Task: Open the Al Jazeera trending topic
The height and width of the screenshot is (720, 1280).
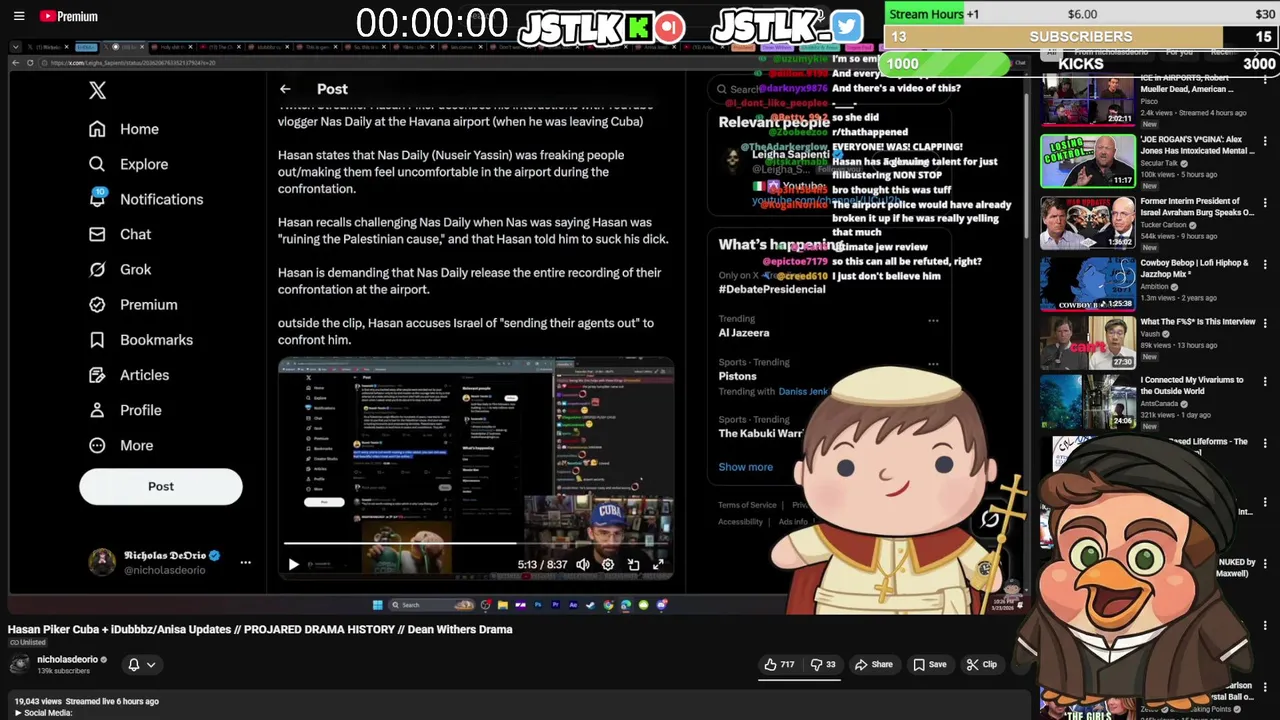Action: [x=744, y=333]
